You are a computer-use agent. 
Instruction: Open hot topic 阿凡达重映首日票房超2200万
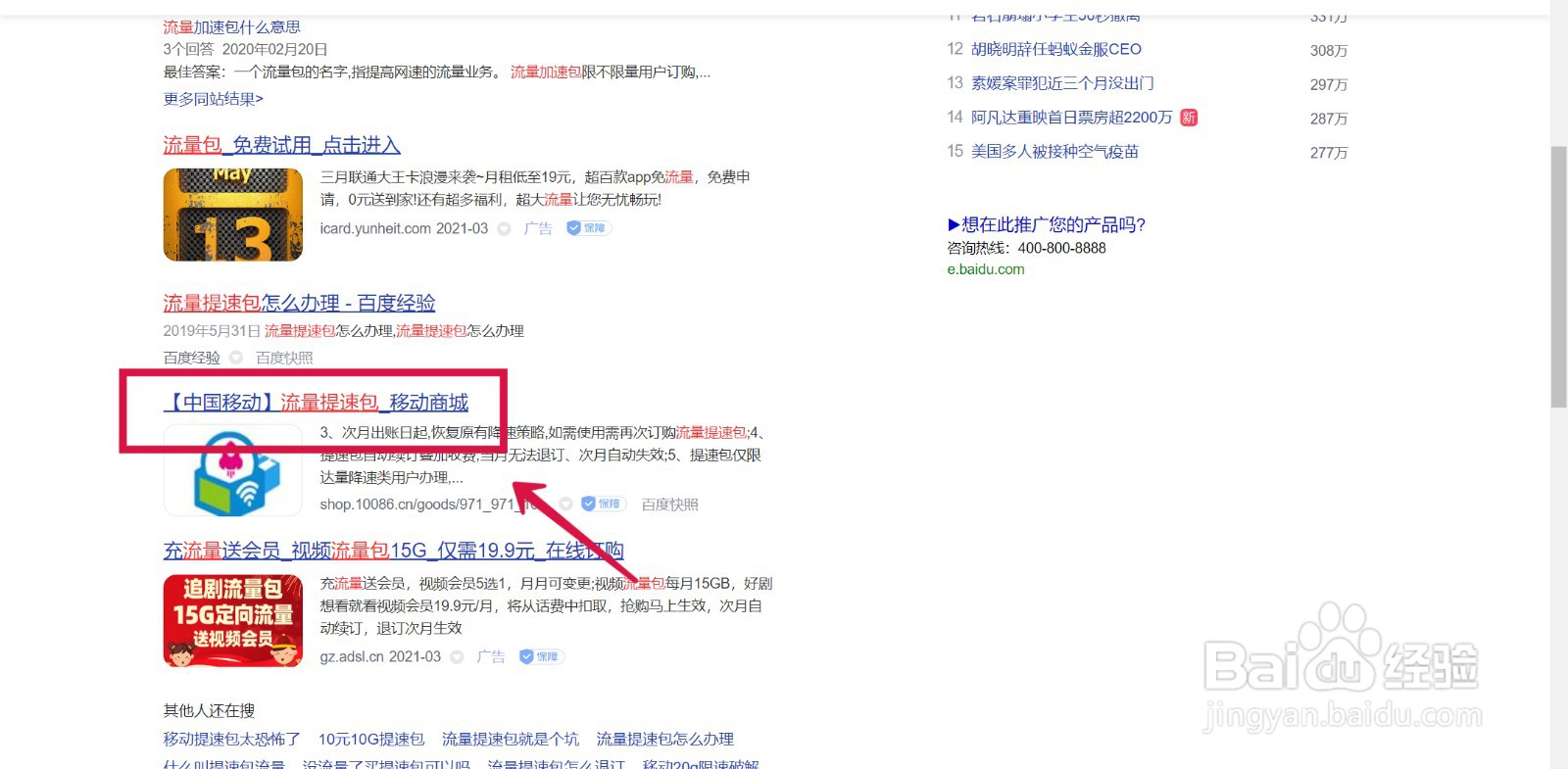tap(1072, 118)
